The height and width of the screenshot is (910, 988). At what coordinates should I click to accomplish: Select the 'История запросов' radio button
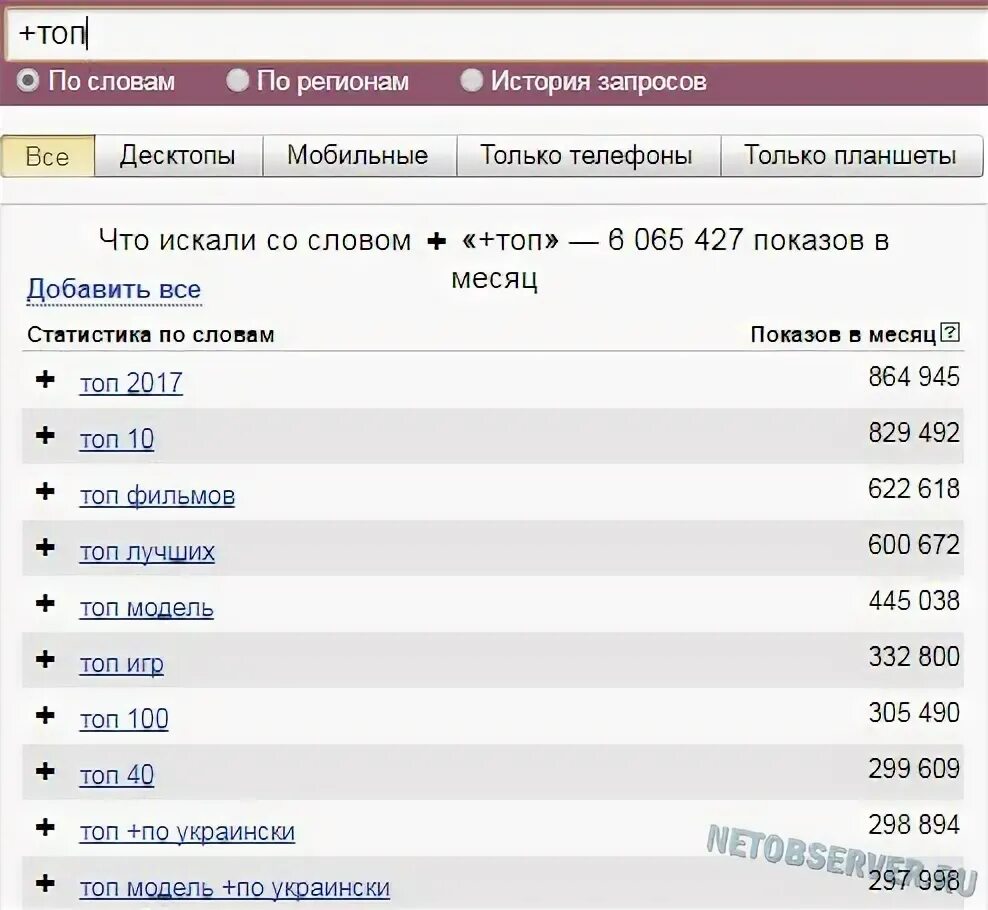(471, 81)
